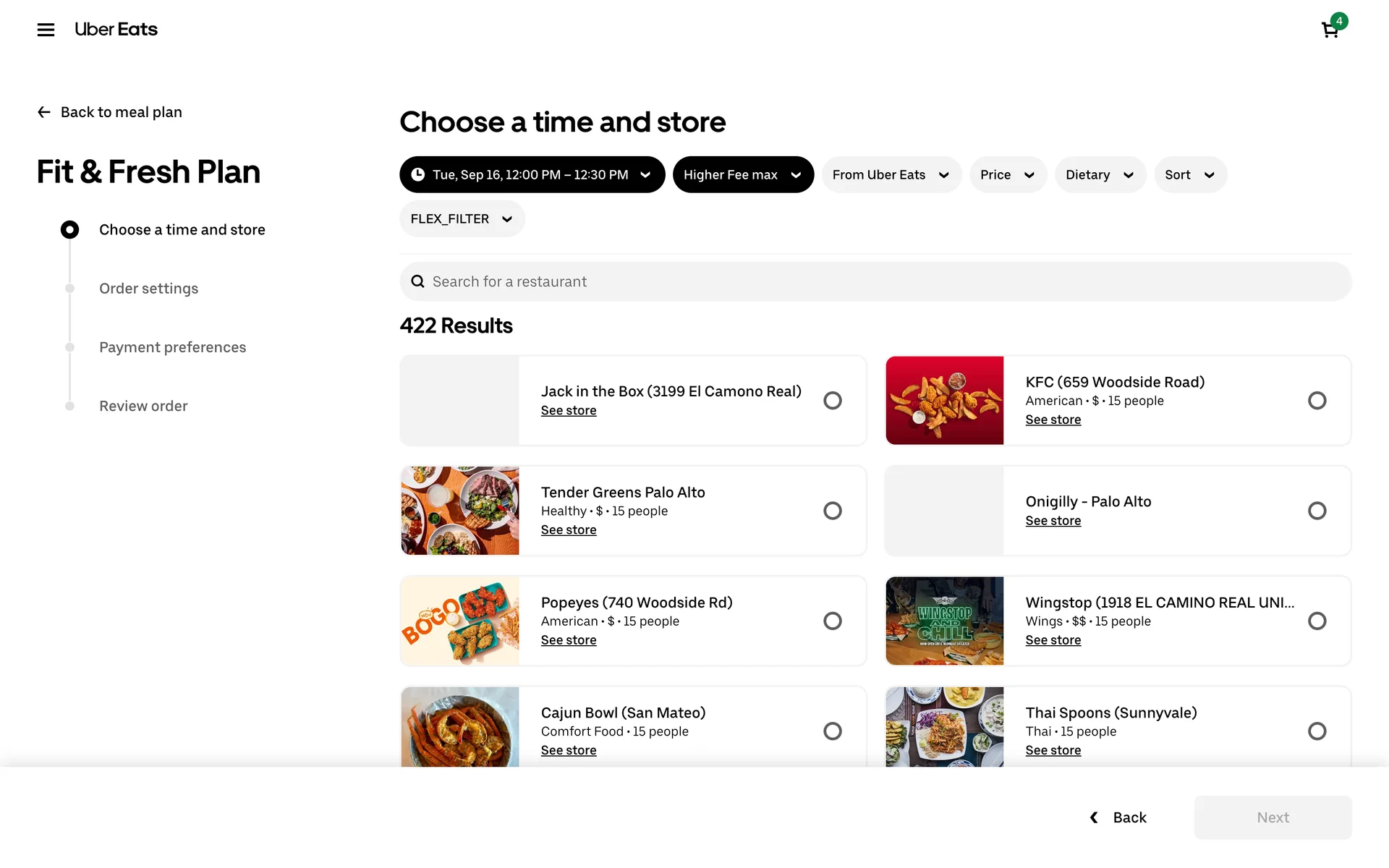Open the hamburger navigation menu
The image size is (1389, 868).
click(46, 30)
